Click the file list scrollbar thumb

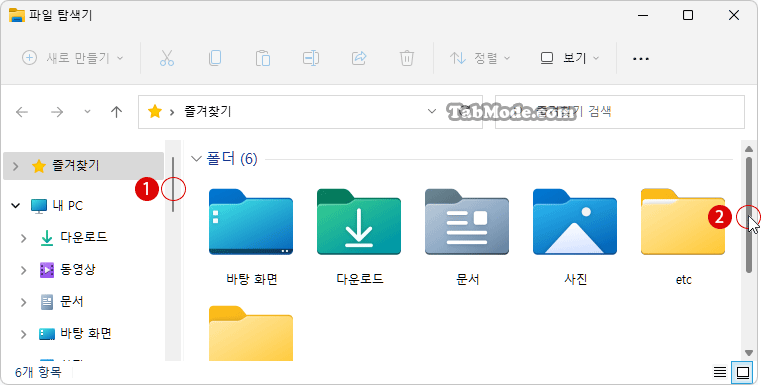(749, 214)
